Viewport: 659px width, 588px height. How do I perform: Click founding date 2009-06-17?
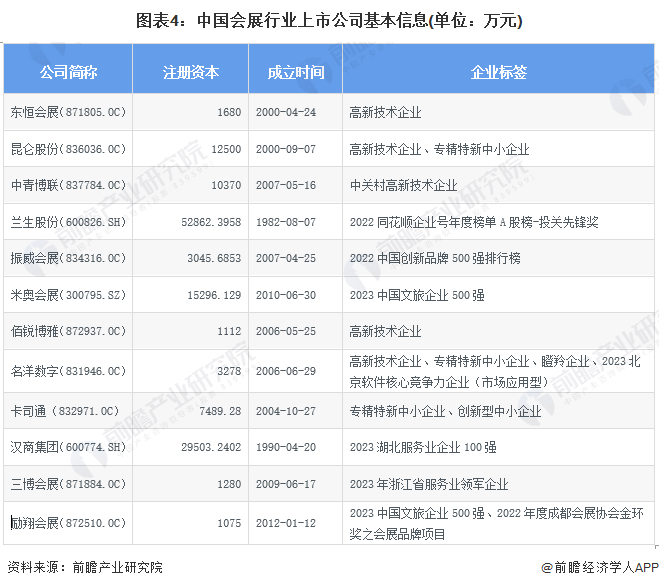(286, 484)
